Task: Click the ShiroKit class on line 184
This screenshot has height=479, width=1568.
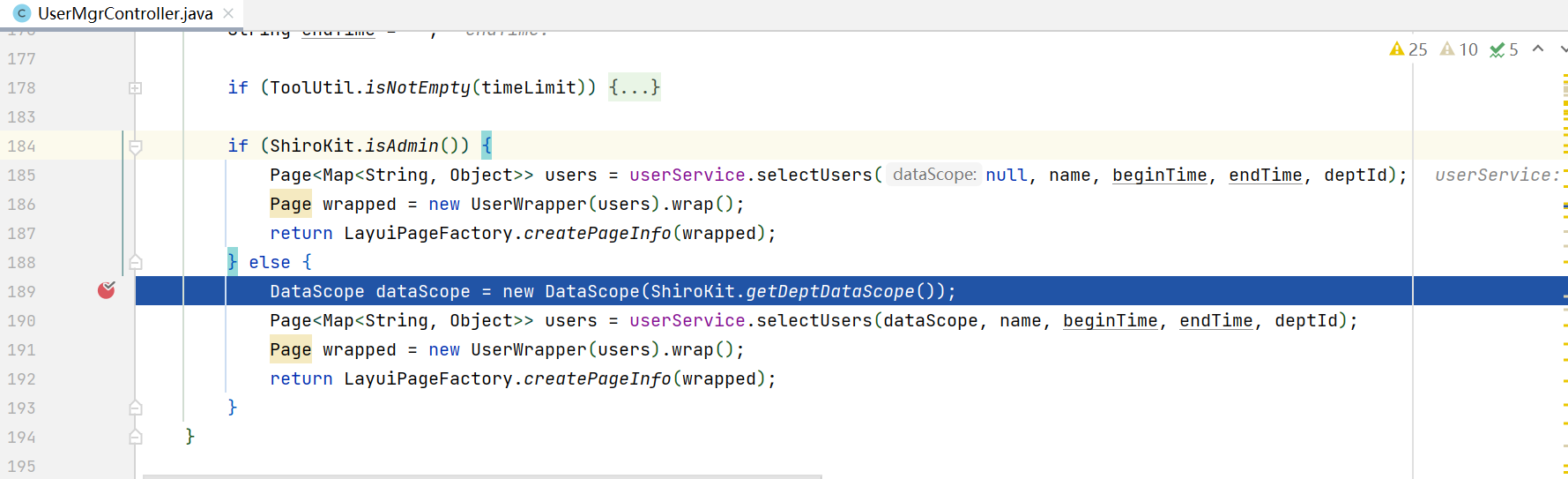Action: (x=312, y=146)
